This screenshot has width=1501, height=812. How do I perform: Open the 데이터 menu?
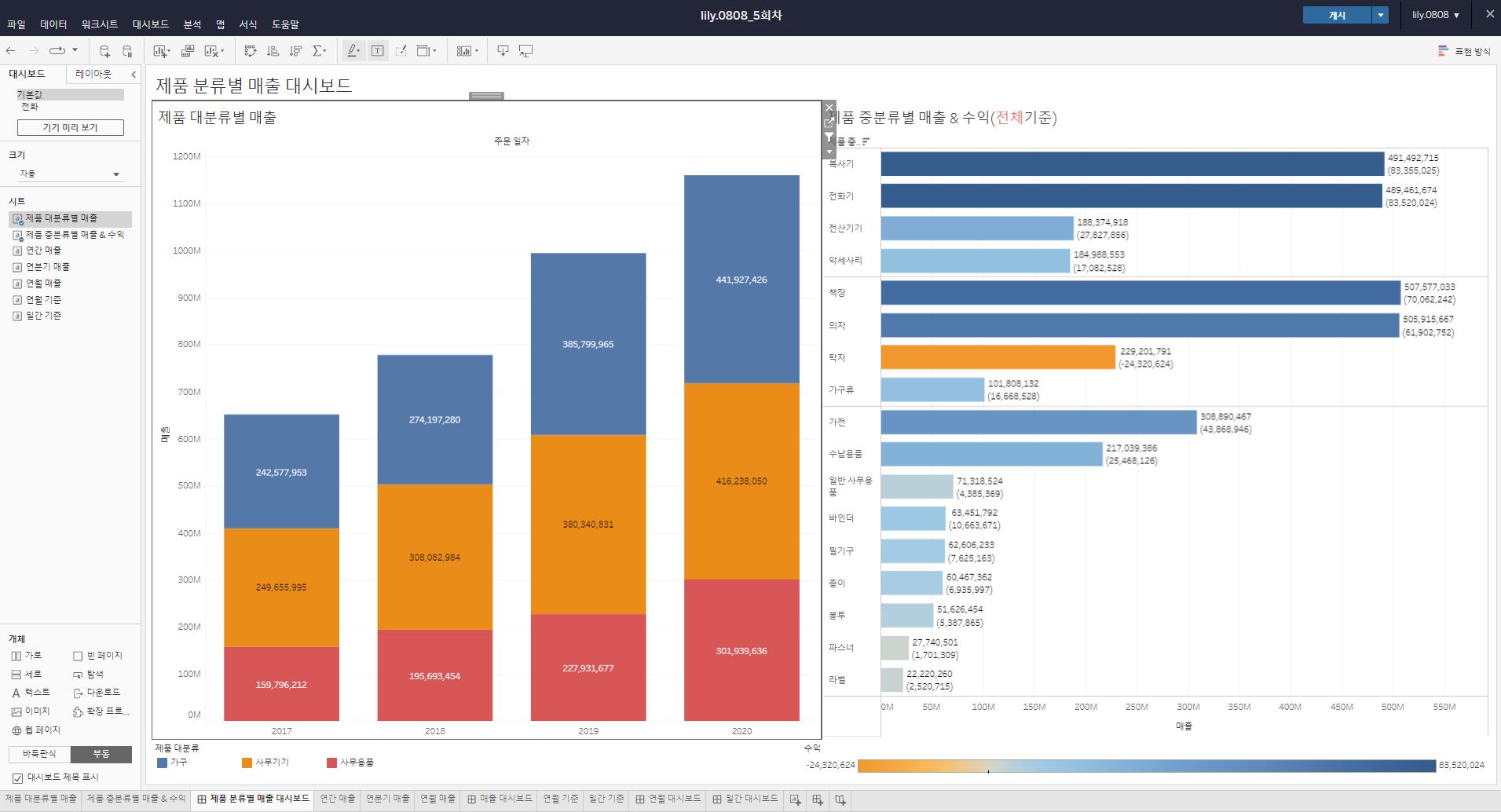tap(53, 24)
